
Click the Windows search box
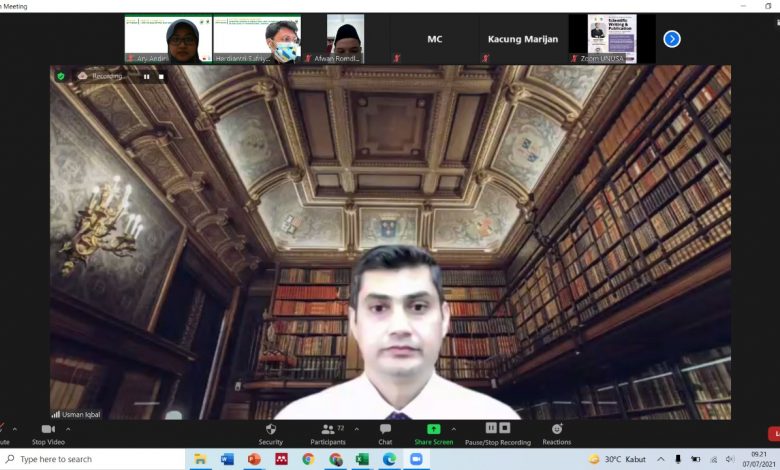[95, 459]
